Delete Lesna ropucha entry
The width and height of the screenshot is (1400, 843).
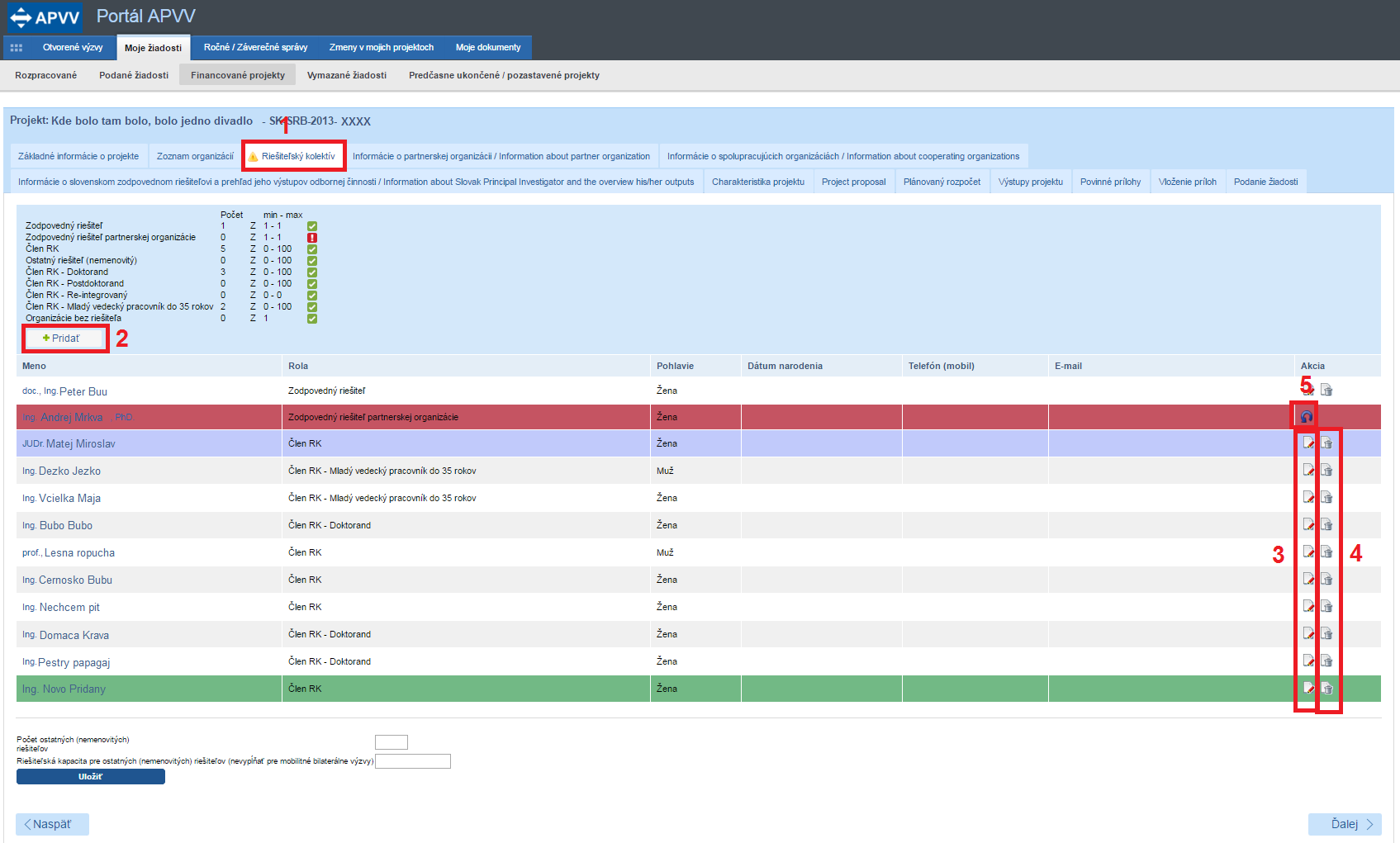pyautogui.click(x=1326, y=552)
